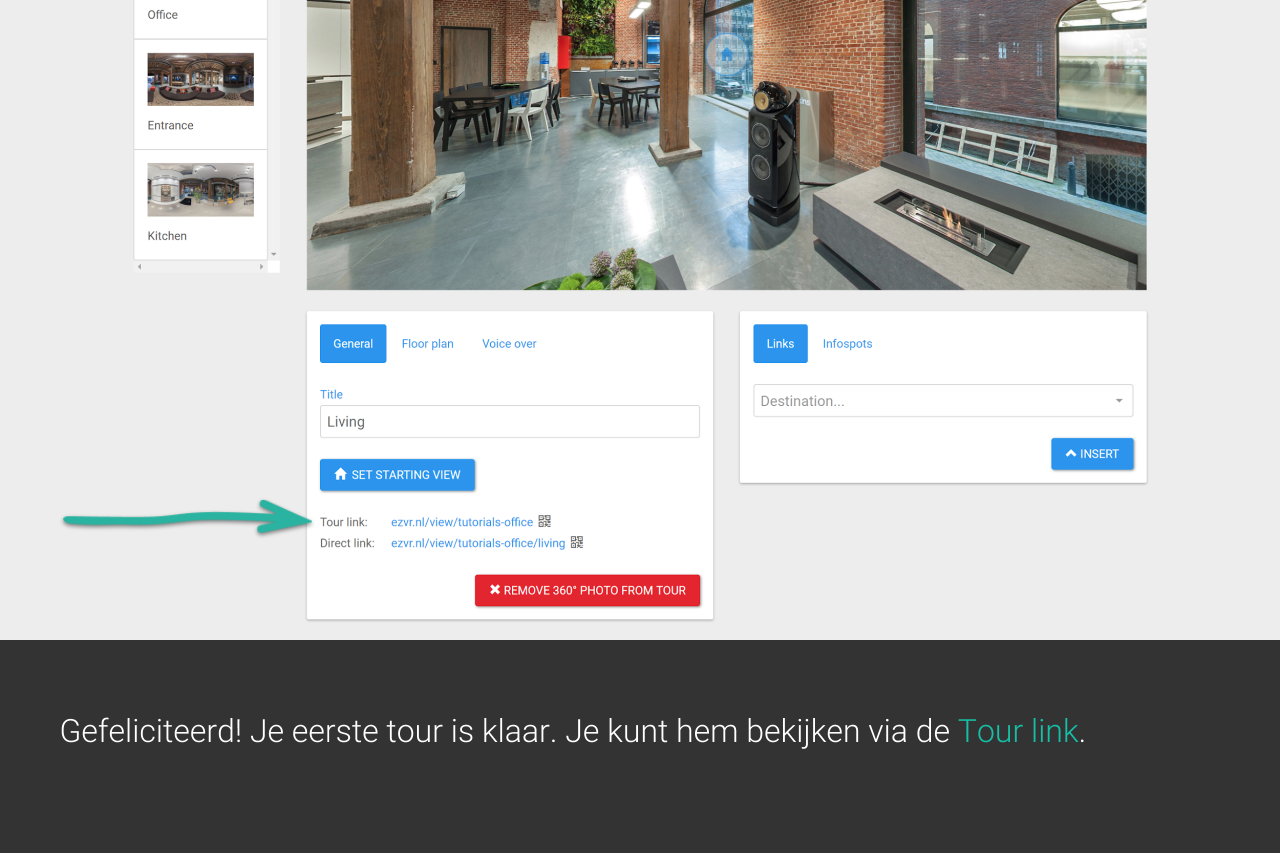Remove 360° photo from tour
The image size is (1280, 853).
[587, 591]
